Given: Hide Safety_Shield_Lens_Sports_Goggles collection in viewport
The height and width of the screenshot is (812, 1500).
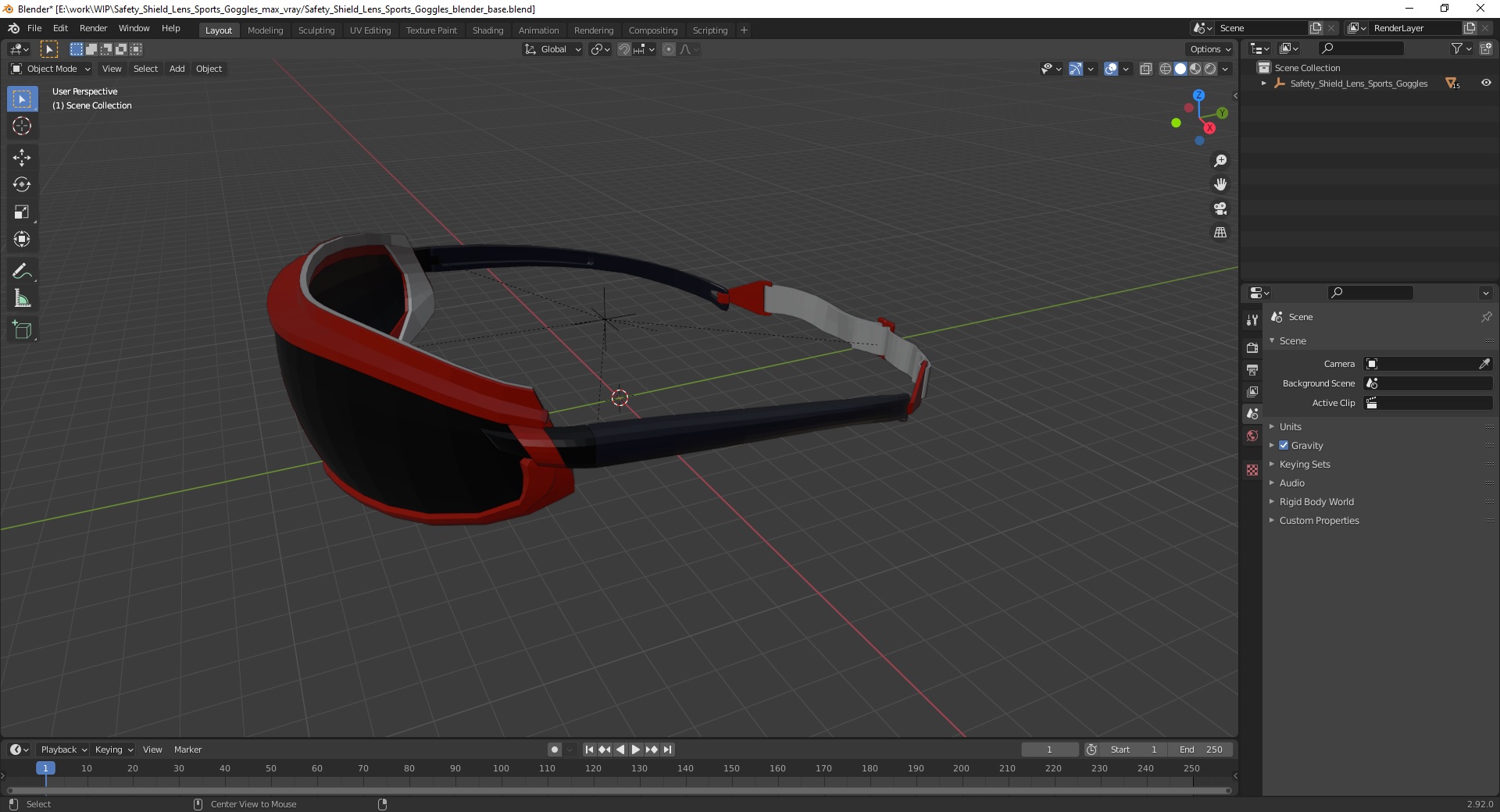Looking at the screenshot, I should [x=1486, y=84].
